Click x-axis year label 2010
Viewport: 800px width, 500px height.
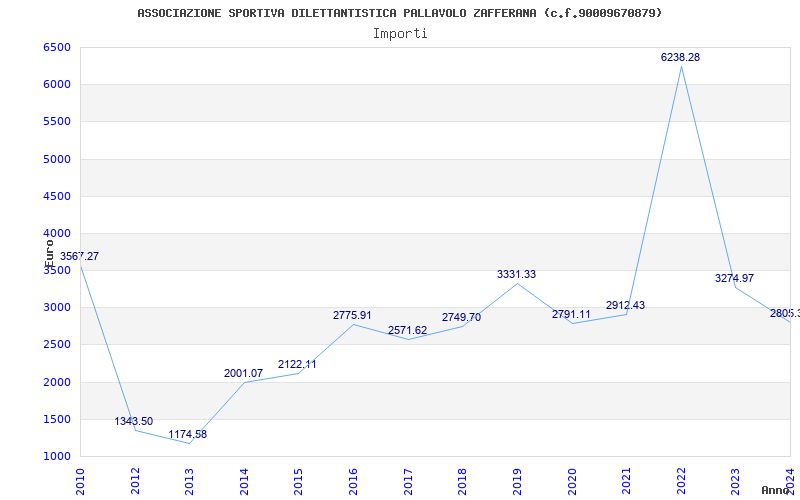80,481
